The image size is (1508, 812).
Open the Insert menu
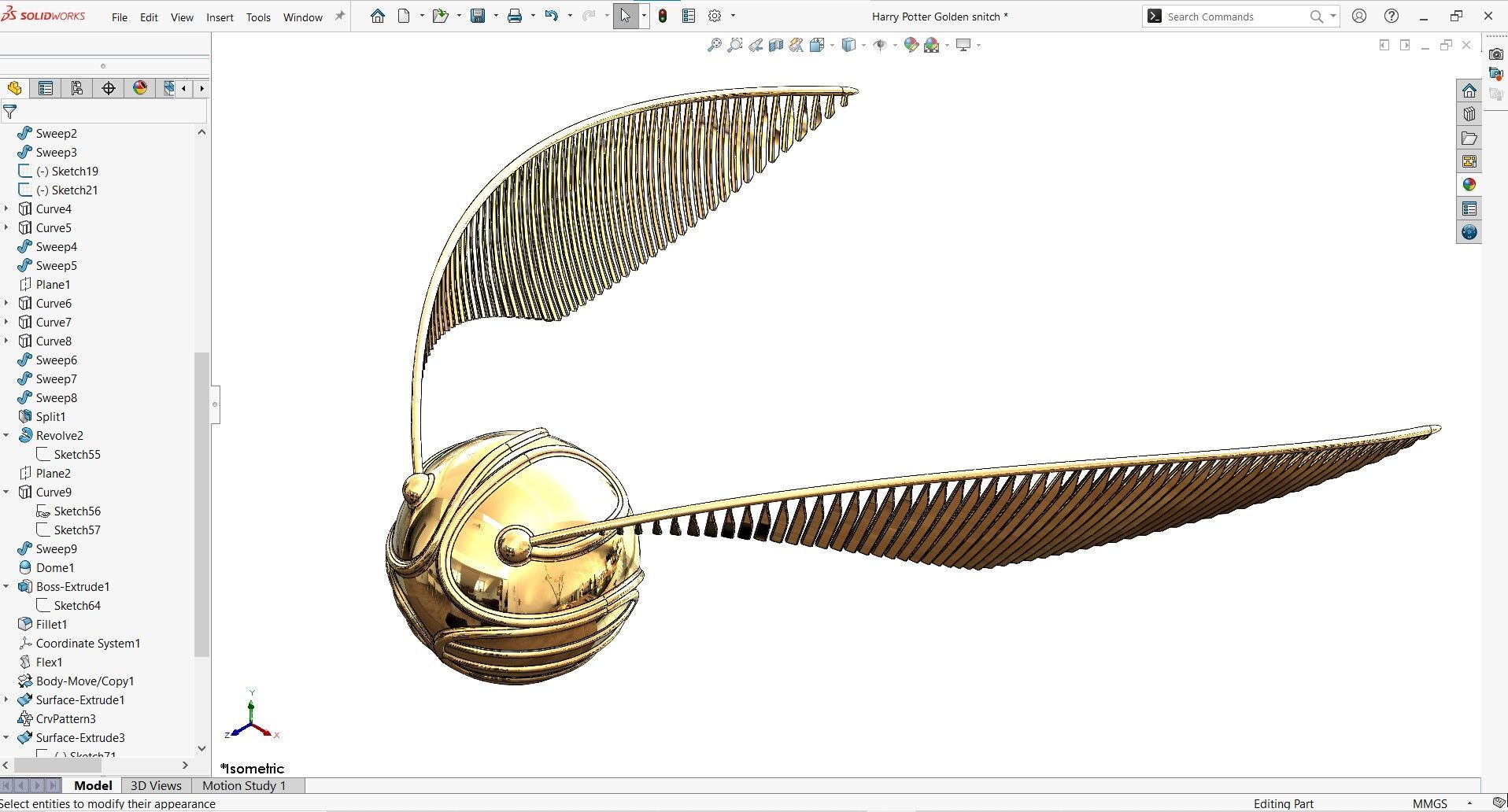click(x=220, y=17)
